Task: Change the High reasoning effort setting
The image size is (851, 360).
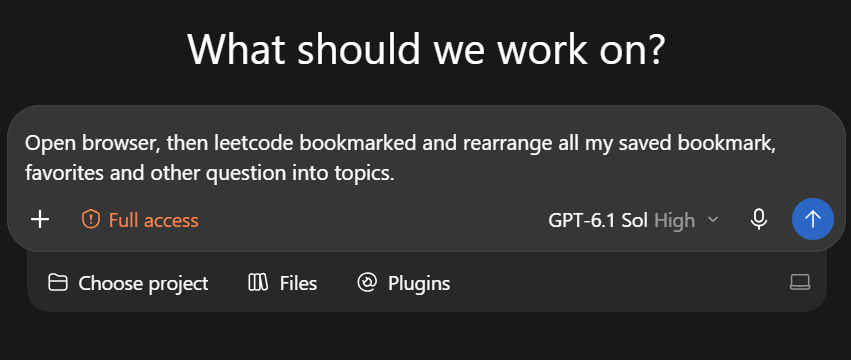Action: point(675,220)
